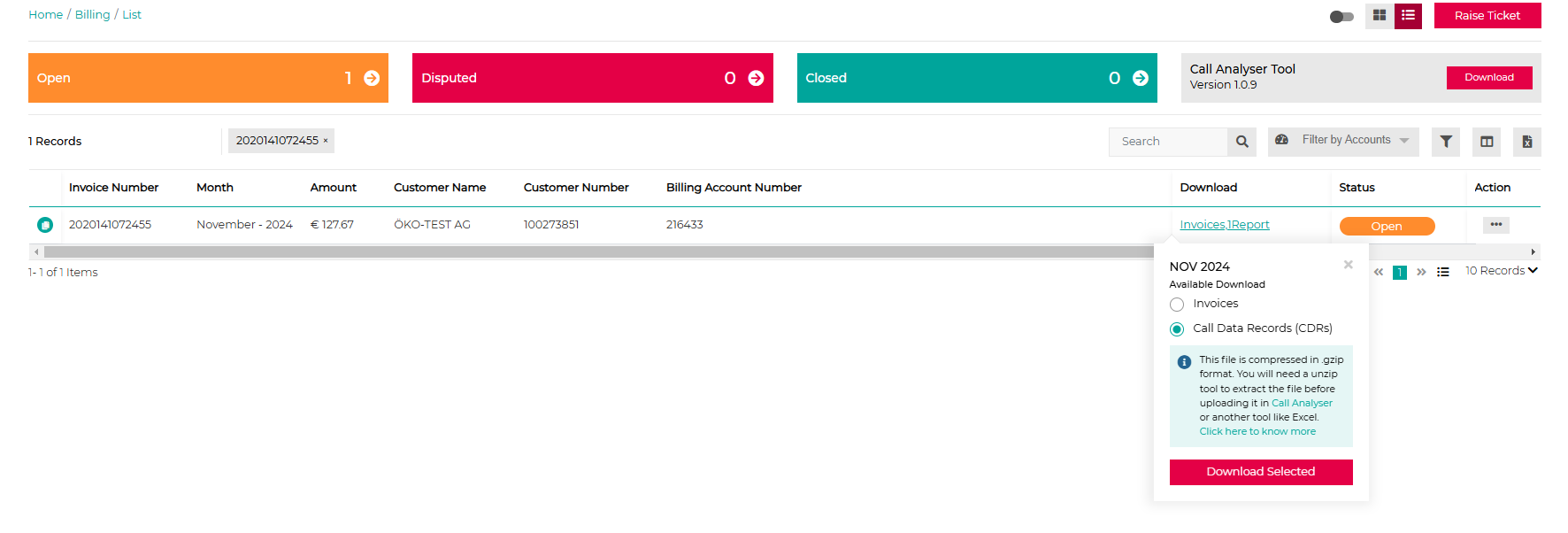Open the three-dot action menu

pyautogui.click(x=1496, y=225)
